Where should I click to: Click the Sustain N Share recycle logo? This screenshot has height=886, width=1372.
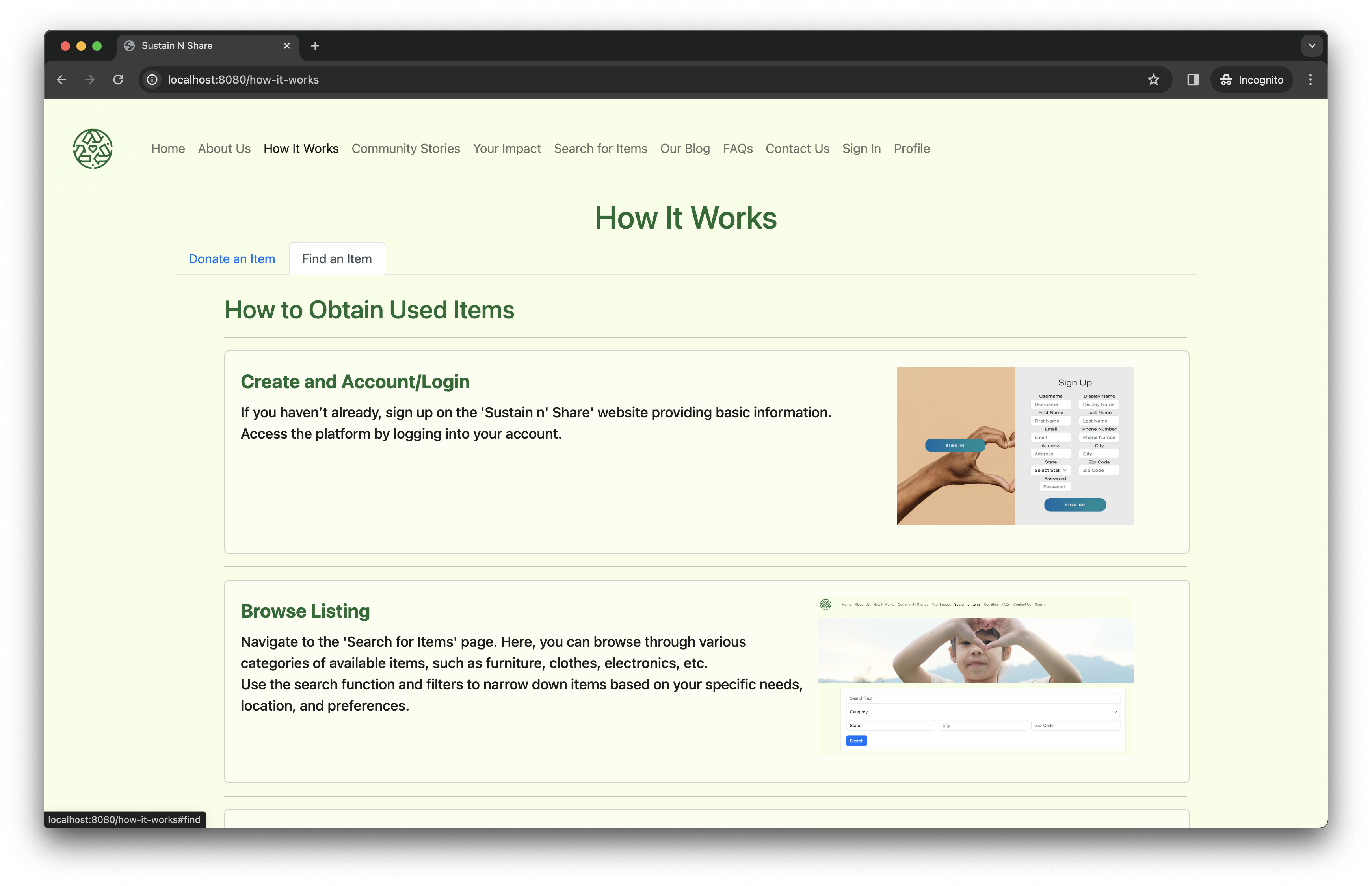[x=93, y=149]
